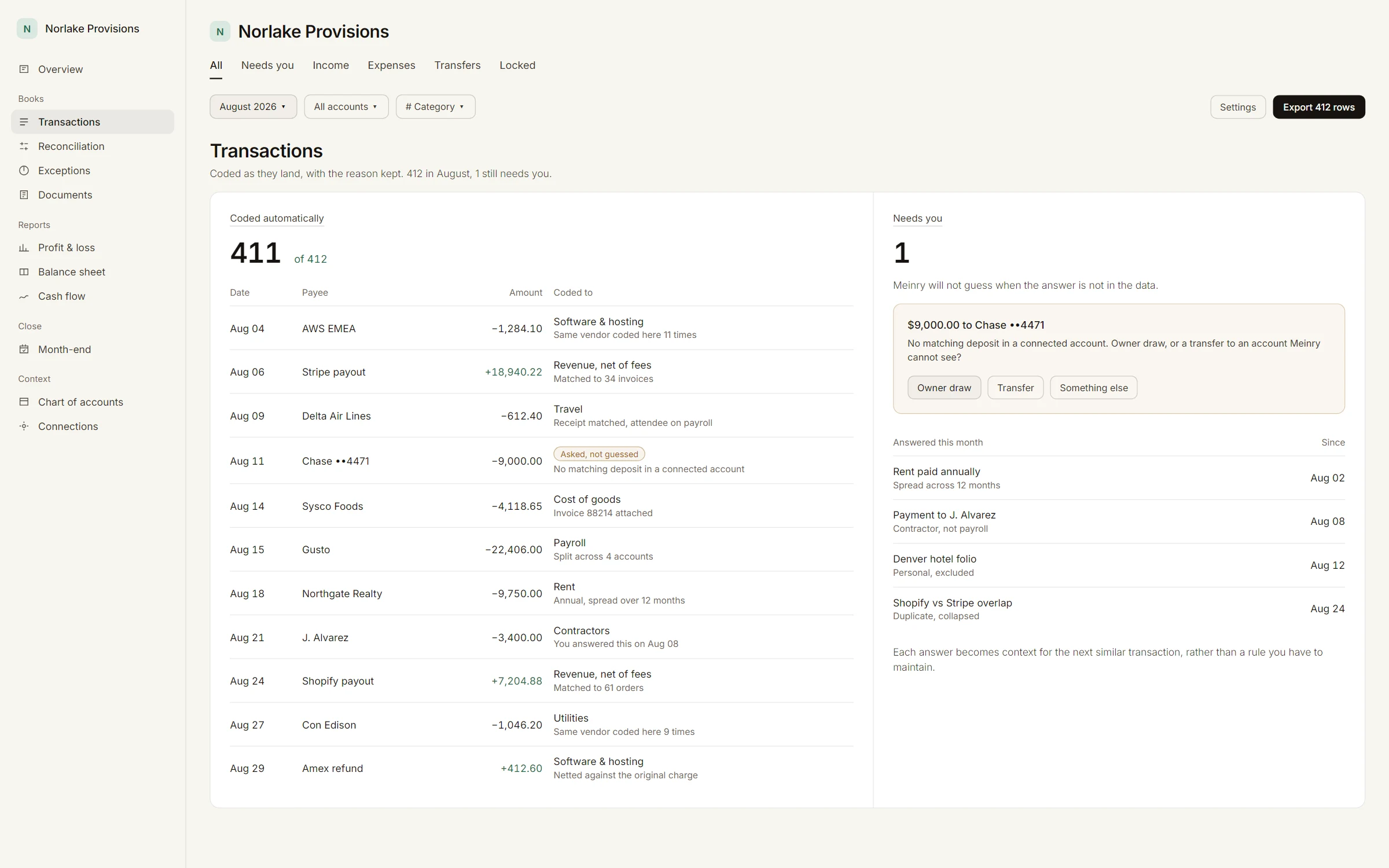
Task: Click the sidebar Norlake Provisions N avatar
Action: [27, 29]
